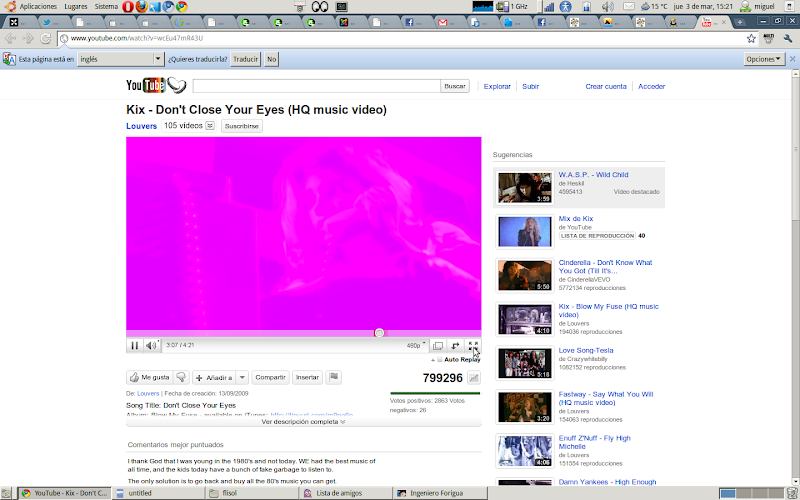
Task: Click the YouTube search input field
Action: pyautogui.click(x=316, y=86)
